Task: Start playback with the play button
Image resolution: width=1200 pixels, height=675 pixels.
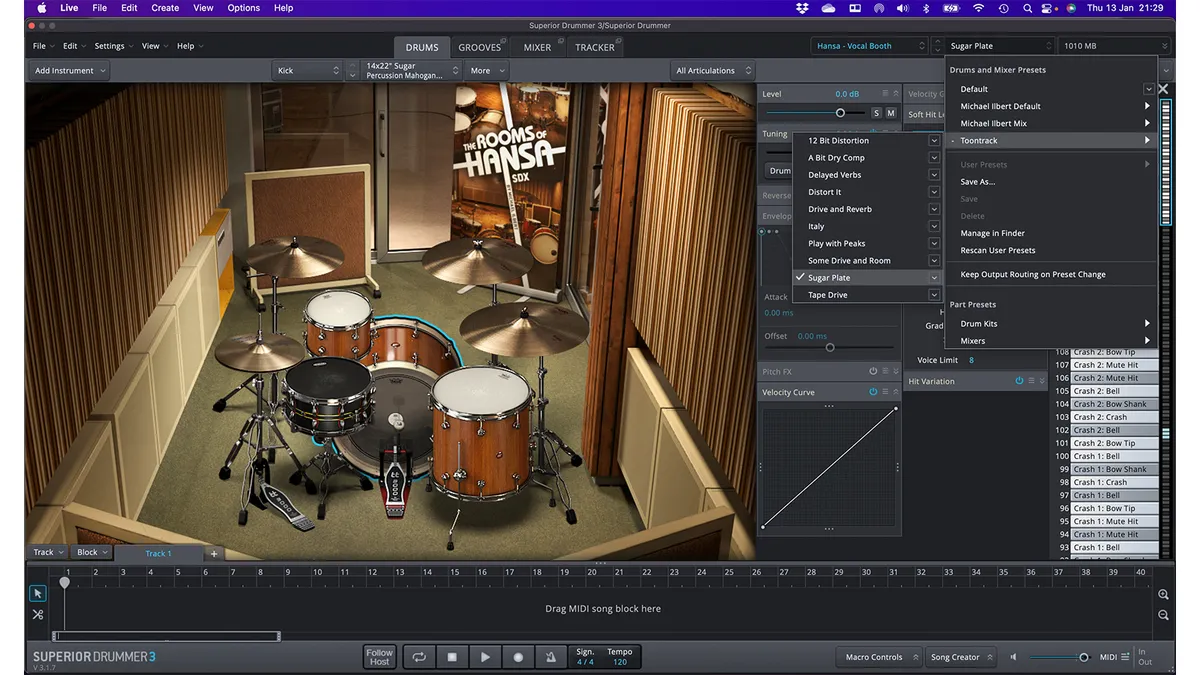Action: click(x=485, y=657)
